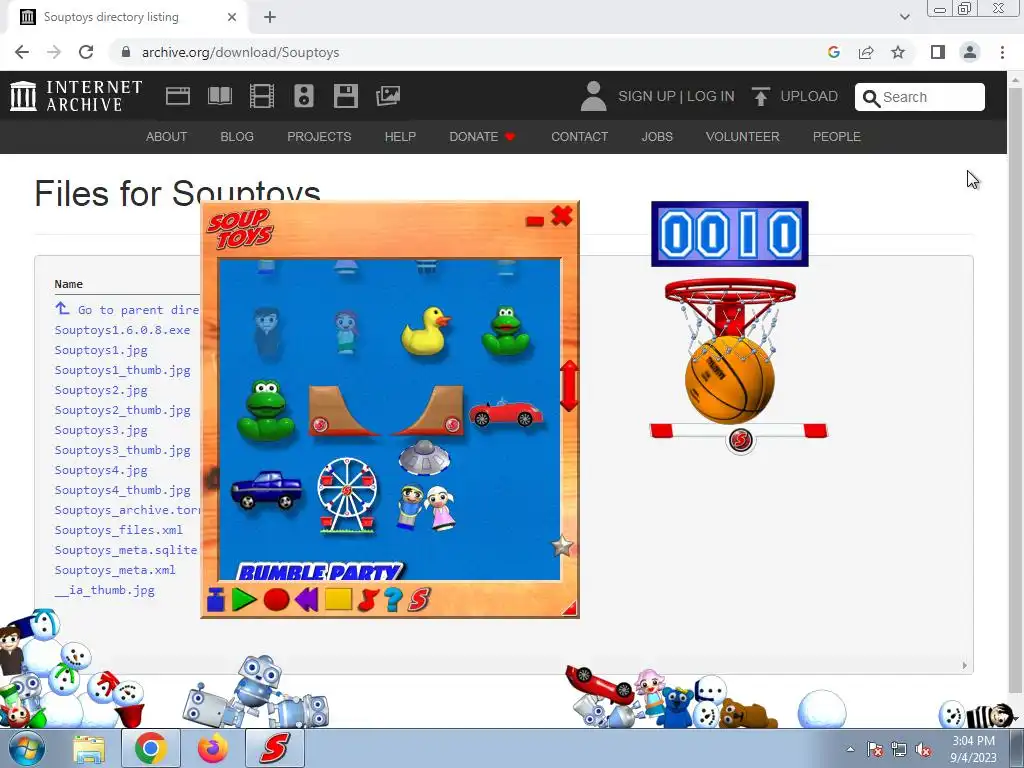Image resolution: width=1024 pixels, height=768 pixels.
Task: Pick the small green frog toy
Action: click(505, 330)
